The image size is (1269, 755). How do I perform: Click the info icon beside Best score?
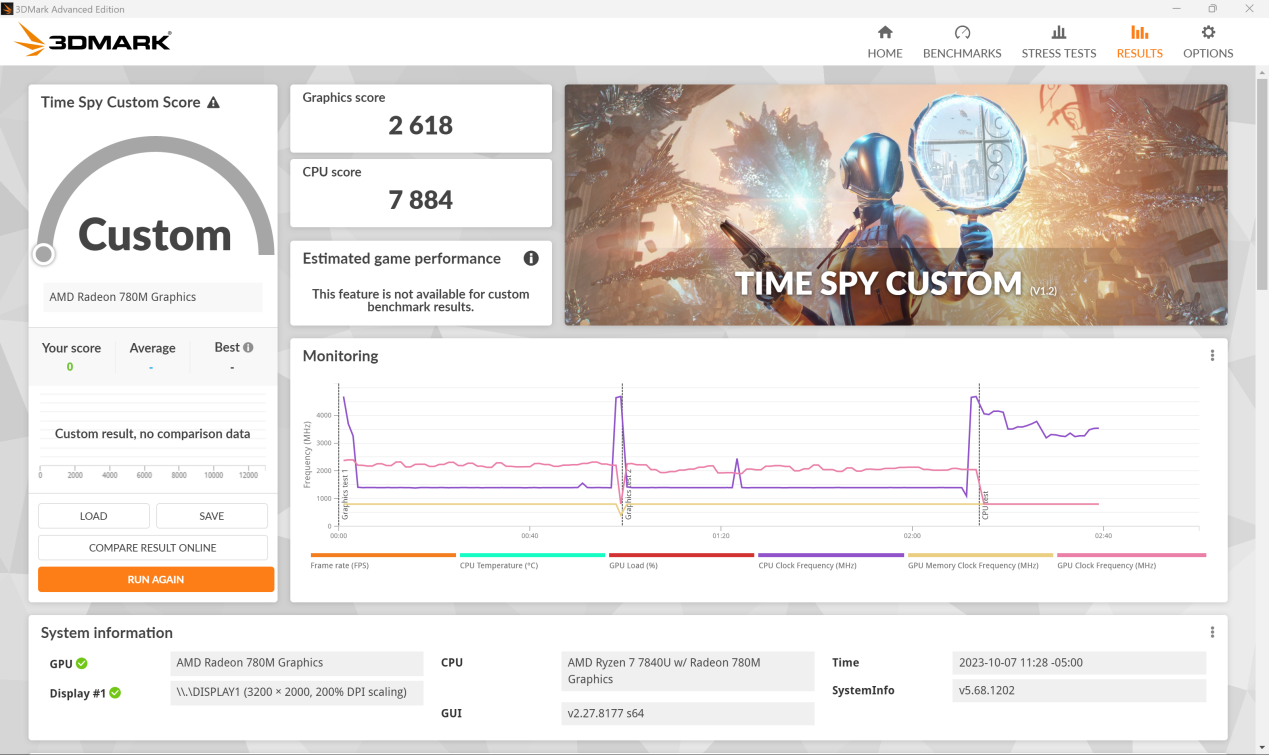pos(248,348)
